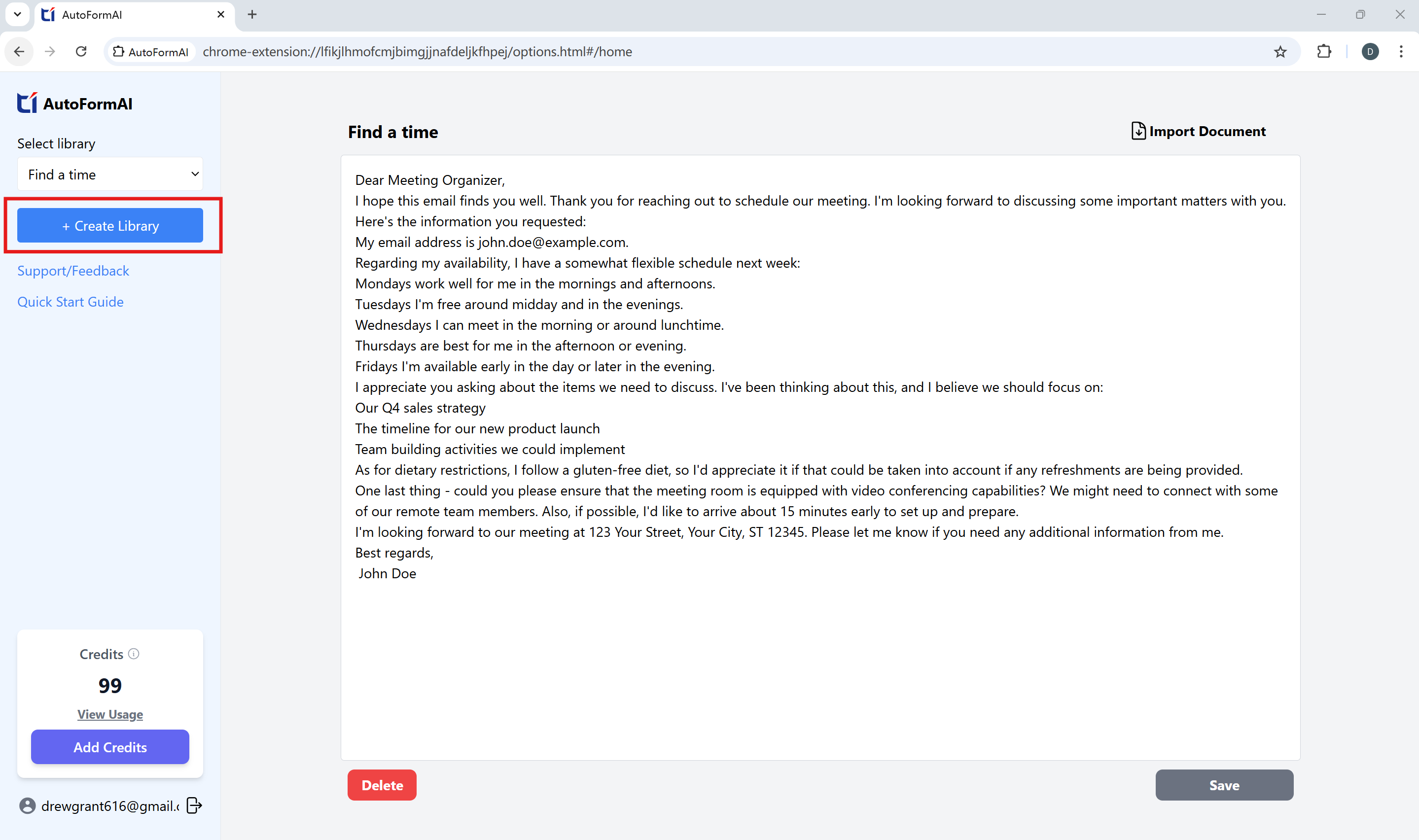Reload the page using the refresh icon
The image size is (1419, 840).
[x=81, y=51]
